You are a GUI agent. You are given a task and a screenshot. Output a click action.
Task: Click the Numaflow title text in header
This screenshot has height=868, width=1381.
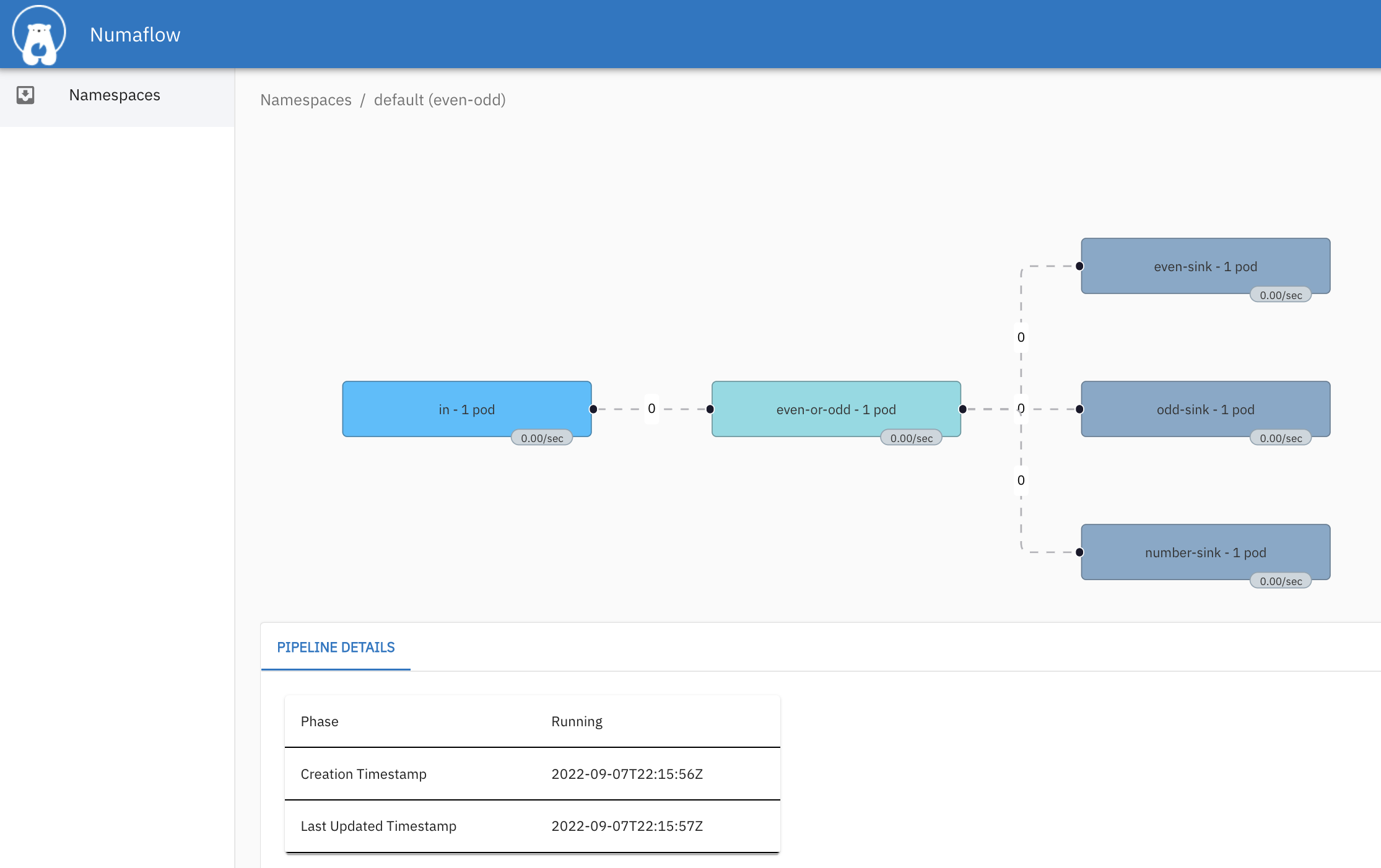(x=135, y=35)
